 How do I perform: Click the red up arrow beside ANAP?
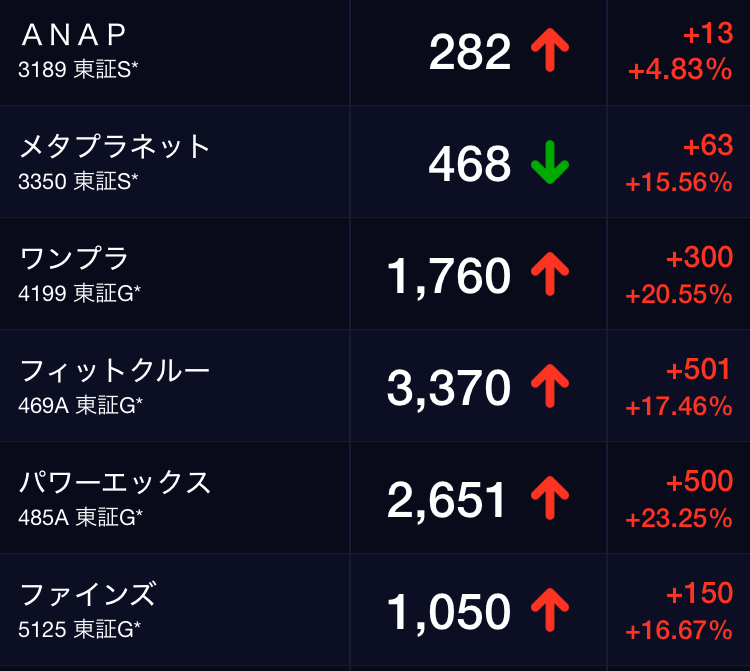(x=549, y=51)
